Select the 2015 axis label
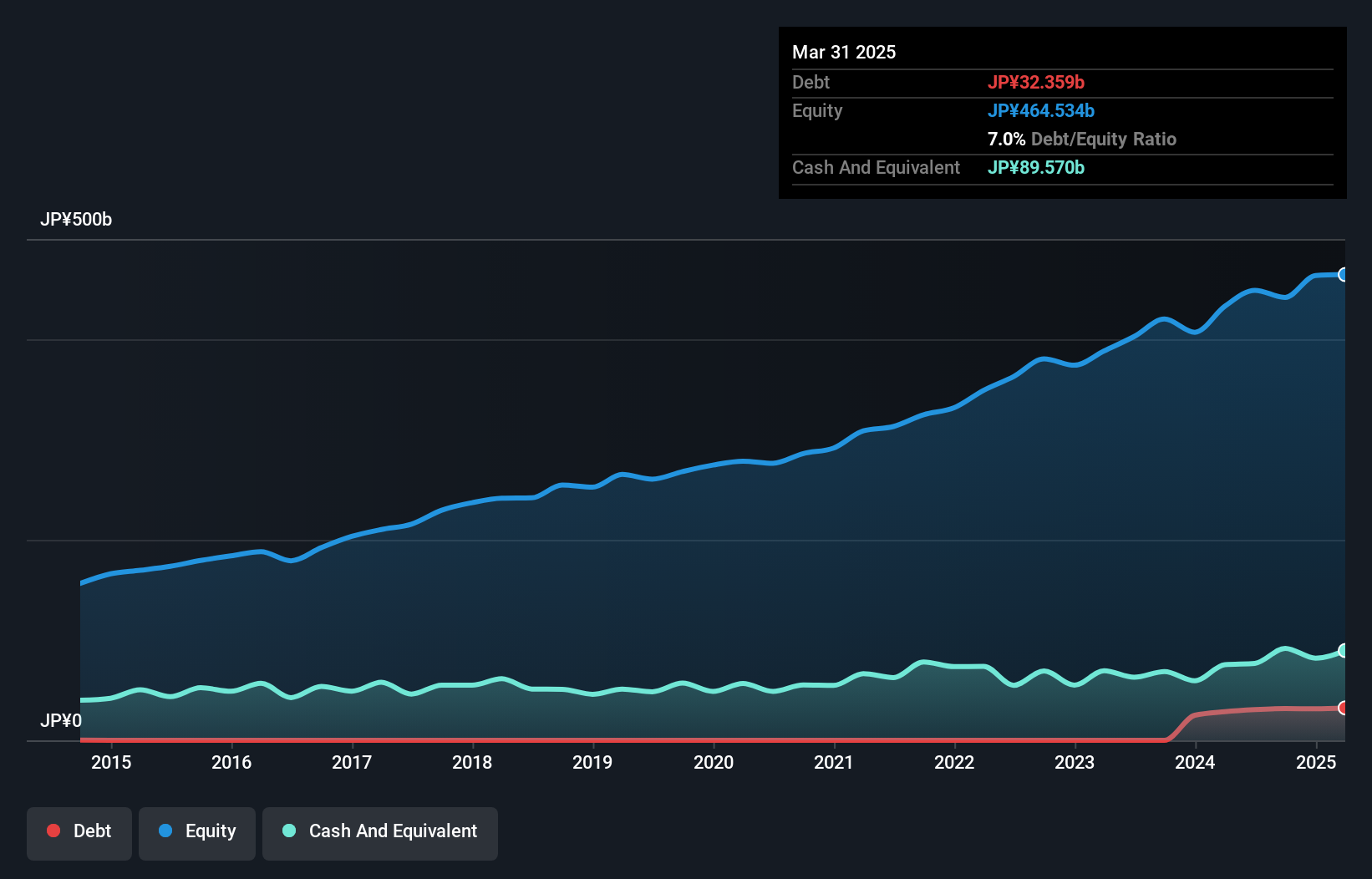Viewport: 1372px width, 879px height. click(x=111, y=762)
